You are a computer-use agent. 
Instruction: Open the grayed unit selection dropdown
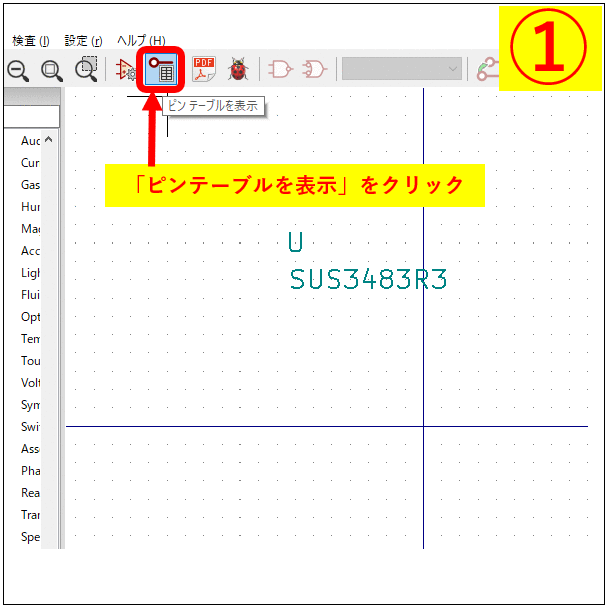click(402, 69)
